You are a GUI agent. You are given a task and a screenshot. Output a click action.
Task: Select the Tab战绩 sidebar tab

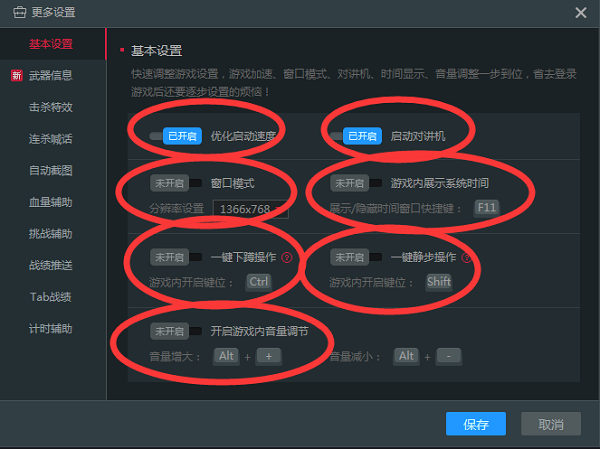pyautogui.click(x=53, y=297)
